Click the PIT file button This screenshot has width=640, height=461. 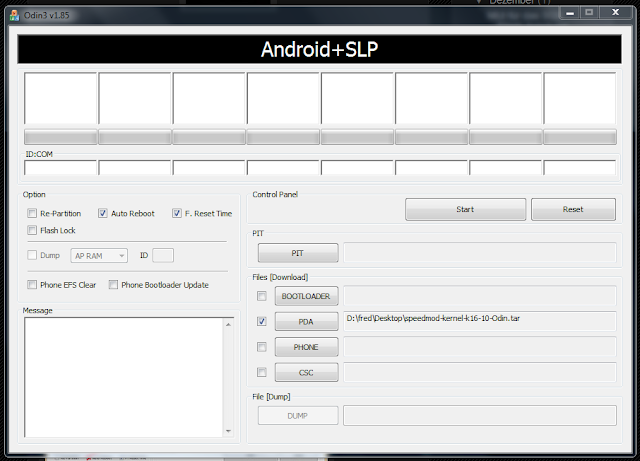[x=298, y=253]
